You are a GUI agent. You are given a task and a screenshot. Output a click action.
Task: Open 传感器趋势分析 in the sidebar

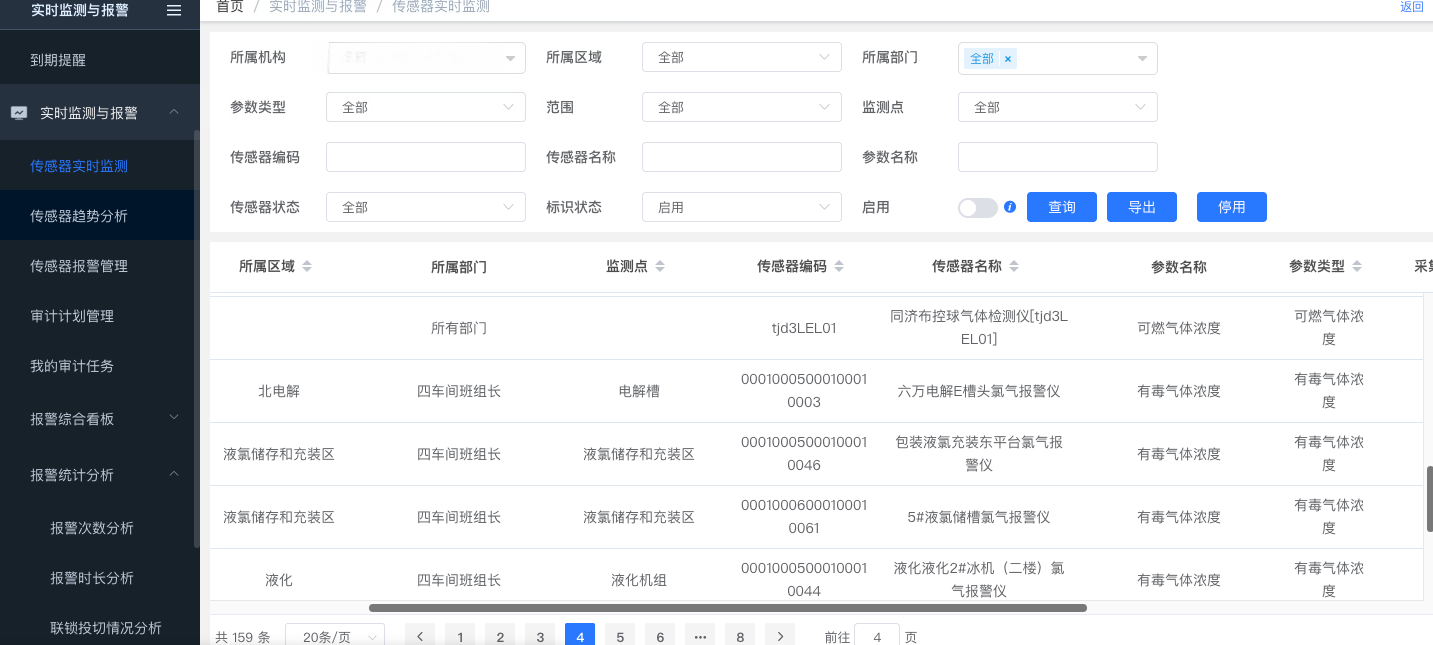tap(79, 216)
